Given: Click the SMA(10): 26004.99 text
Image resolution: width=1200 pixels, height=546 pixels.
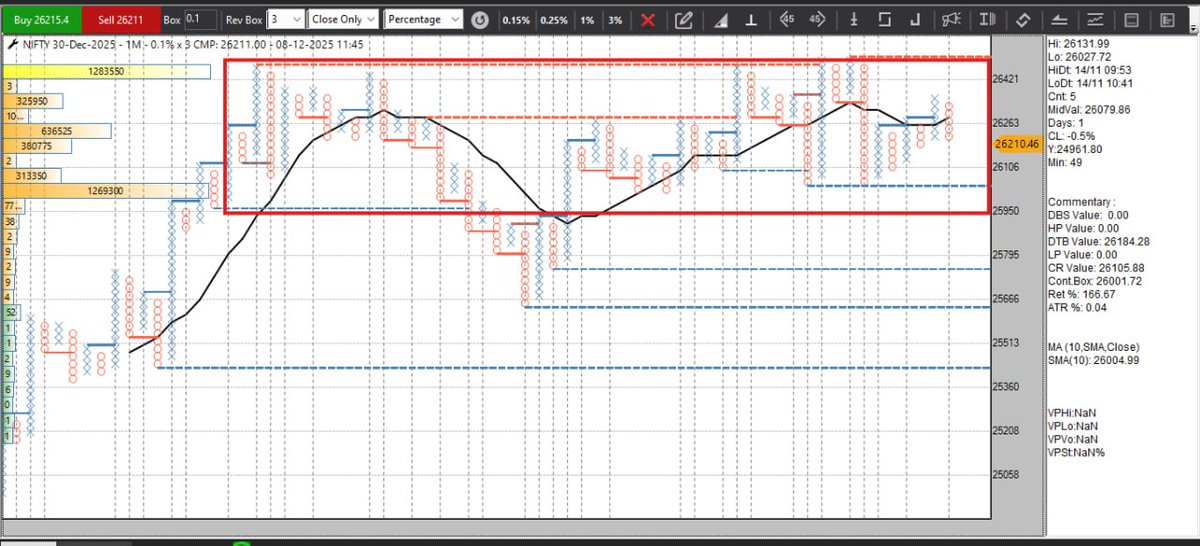Looking at the screenshot, I should [1093, 360].
